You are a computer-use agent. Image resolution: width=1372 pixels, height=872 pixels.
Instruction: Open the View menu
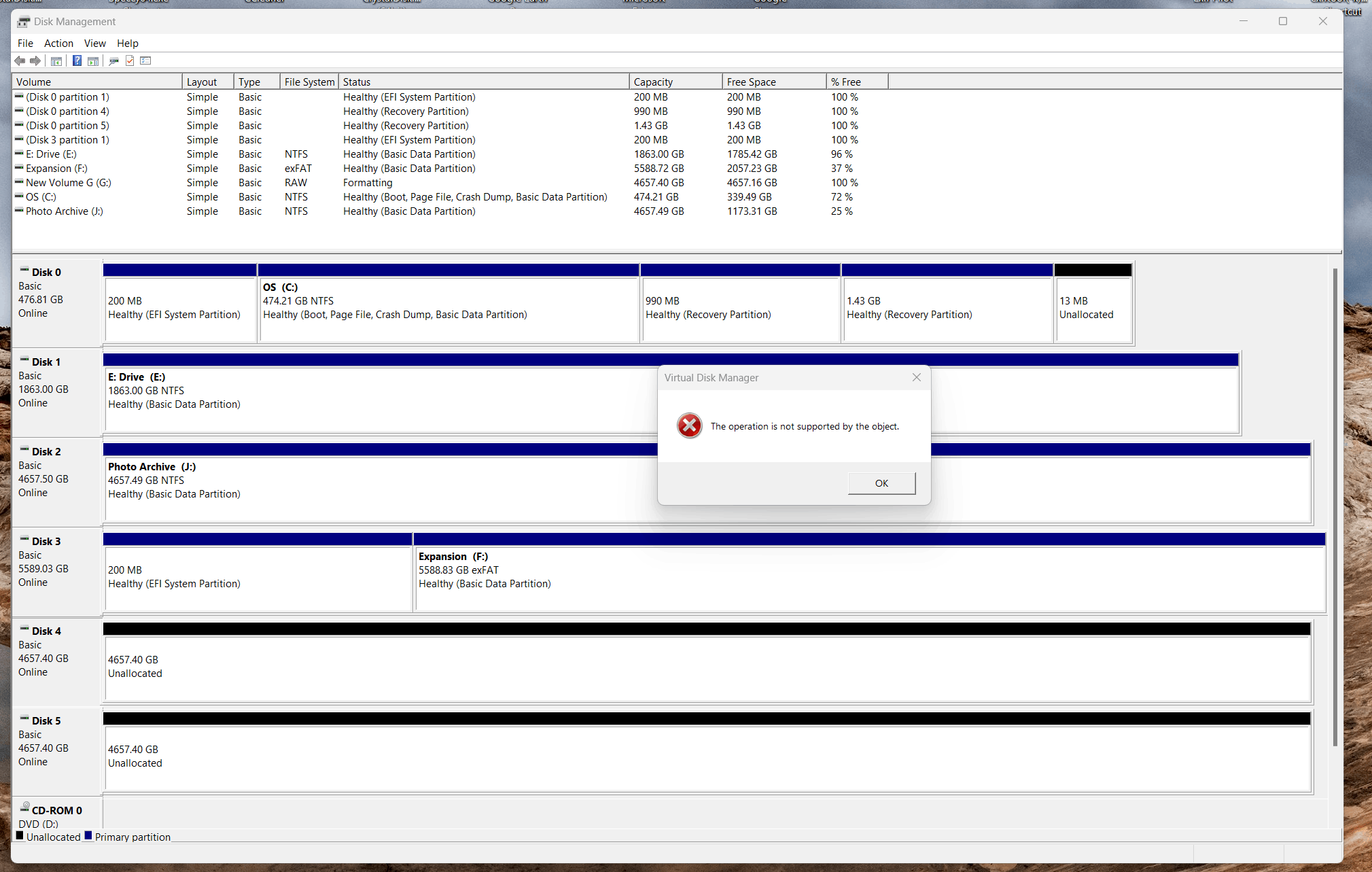[x=94, y=43]
